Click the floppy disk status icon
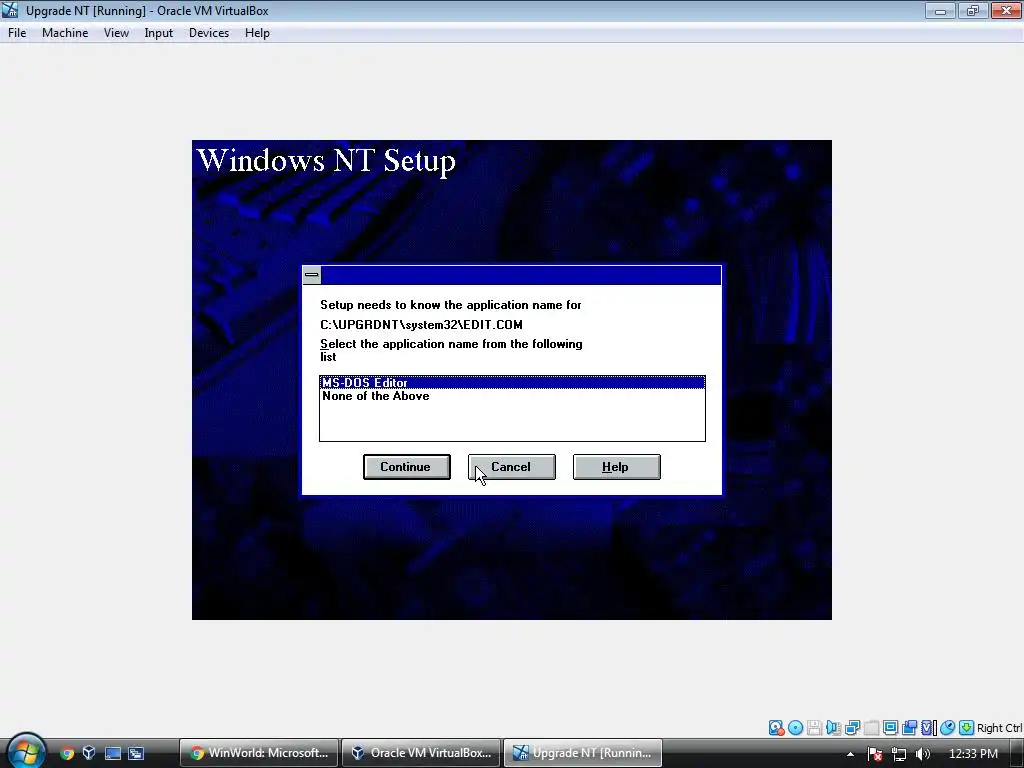 point(814,728)
